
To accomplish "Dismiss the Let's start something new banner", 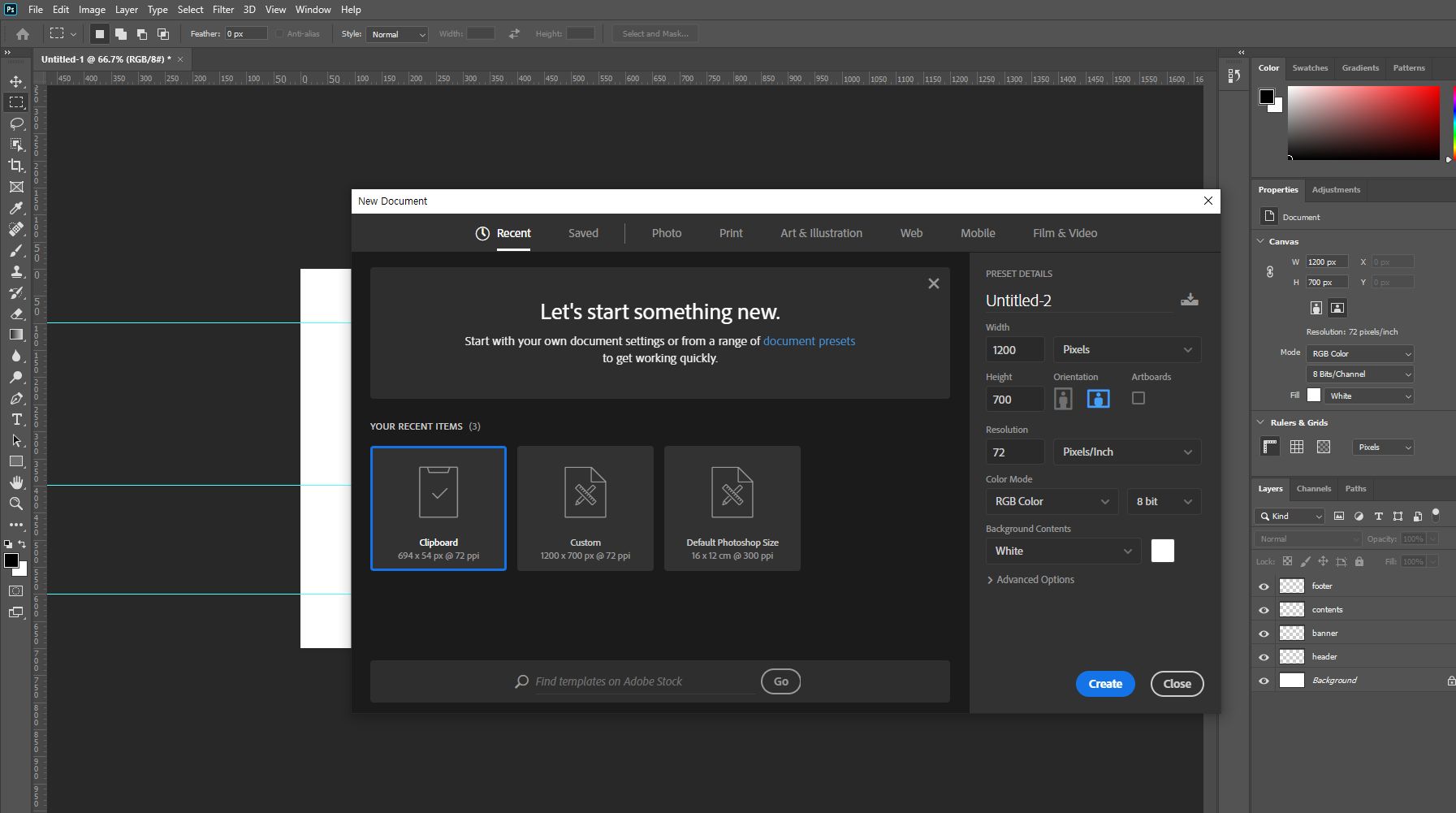I will [x=933, y=283].
